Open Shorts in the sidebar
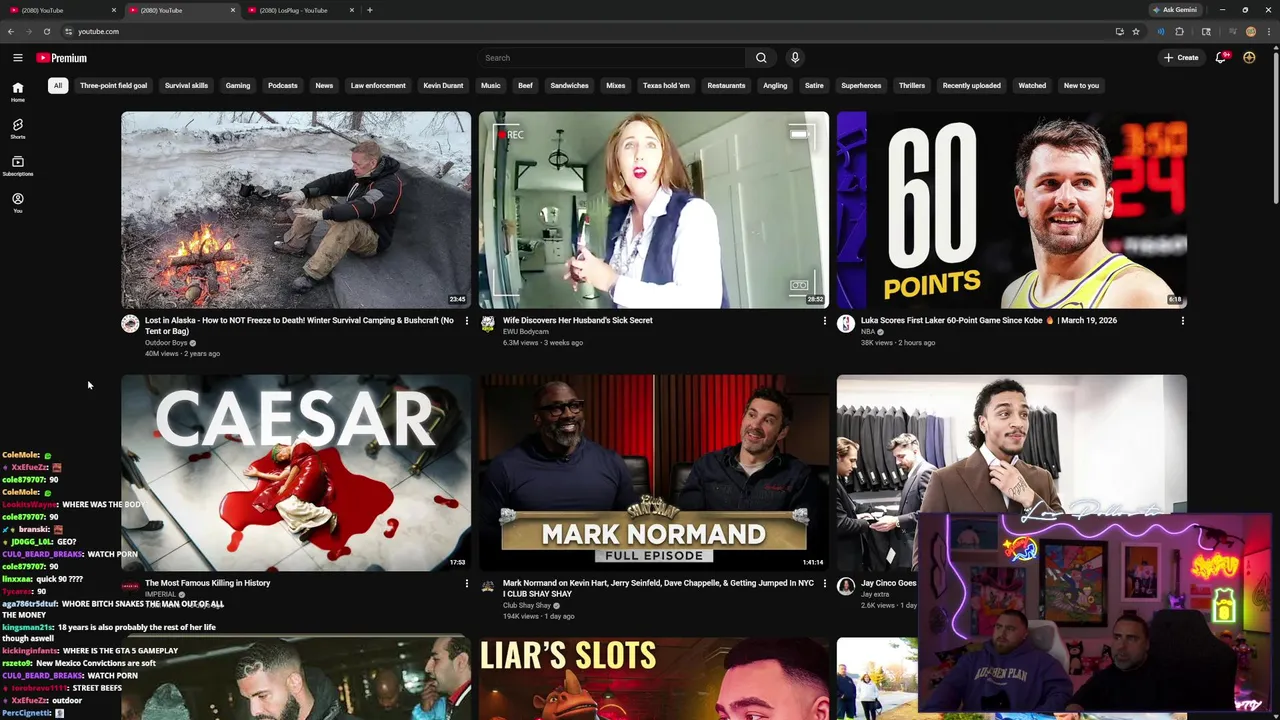This screenshot has width=1280, height=720. pos(17,129)
